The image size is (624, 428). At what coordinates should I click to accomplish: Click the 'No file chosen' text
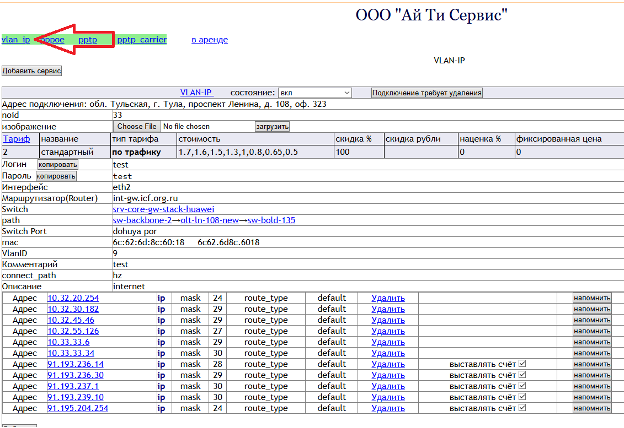point(186,126)
